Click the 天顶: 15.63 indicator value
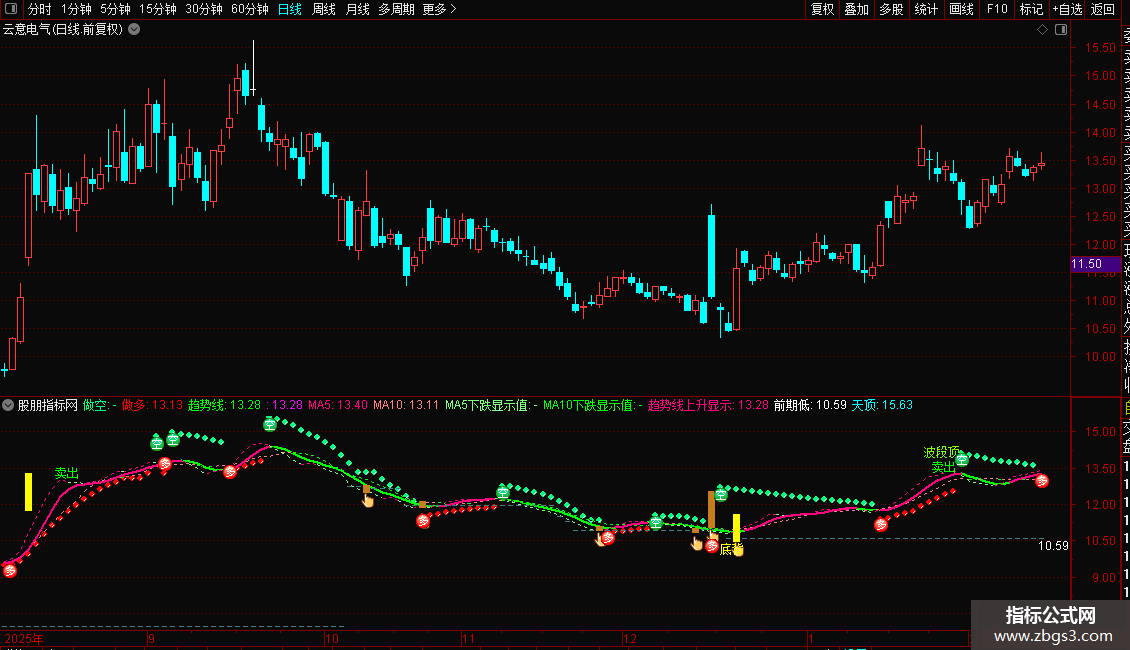Viewport: 1130px width, 650px height. point(882,405)
